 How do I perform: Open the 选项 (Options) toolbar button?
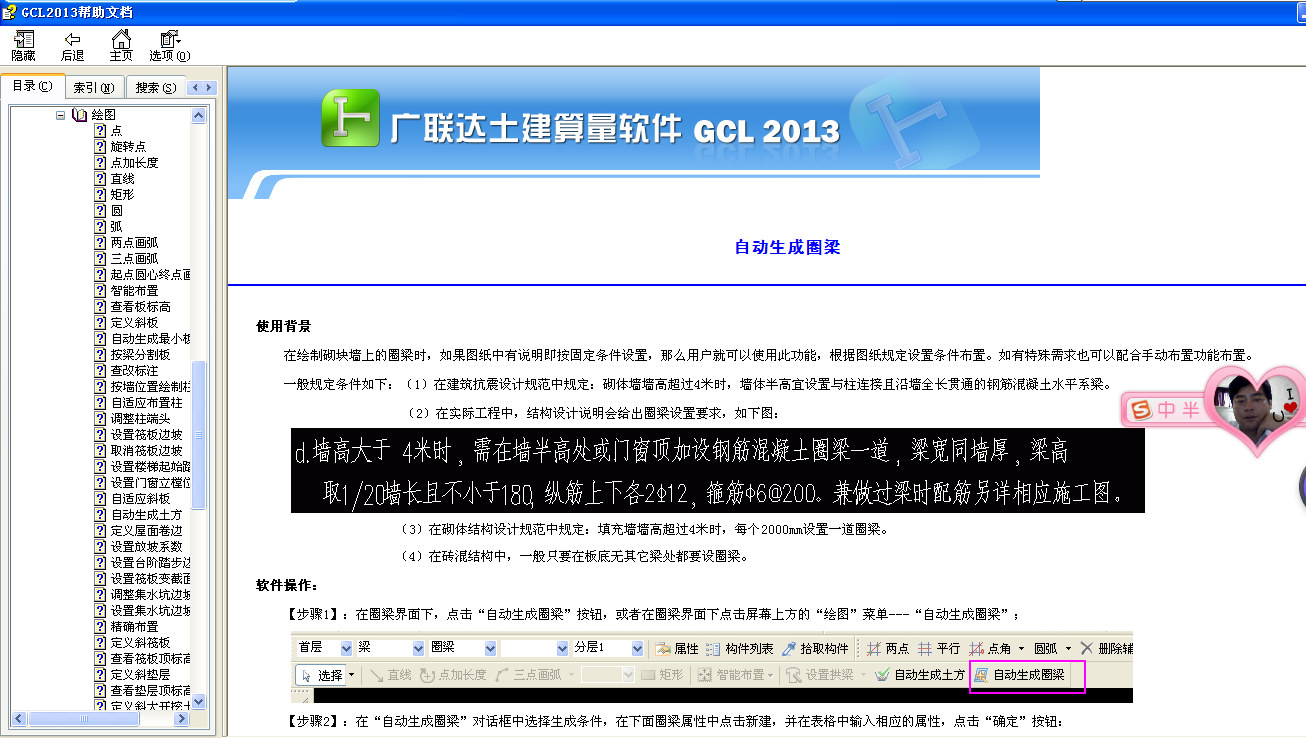(170, 45)
